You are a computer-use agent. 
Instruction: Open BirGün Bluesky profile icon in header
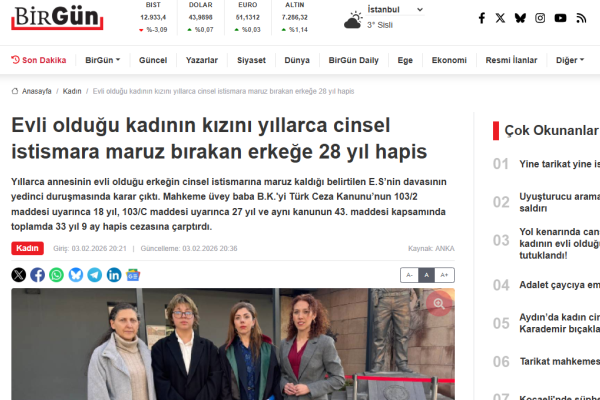coord(520,18)
